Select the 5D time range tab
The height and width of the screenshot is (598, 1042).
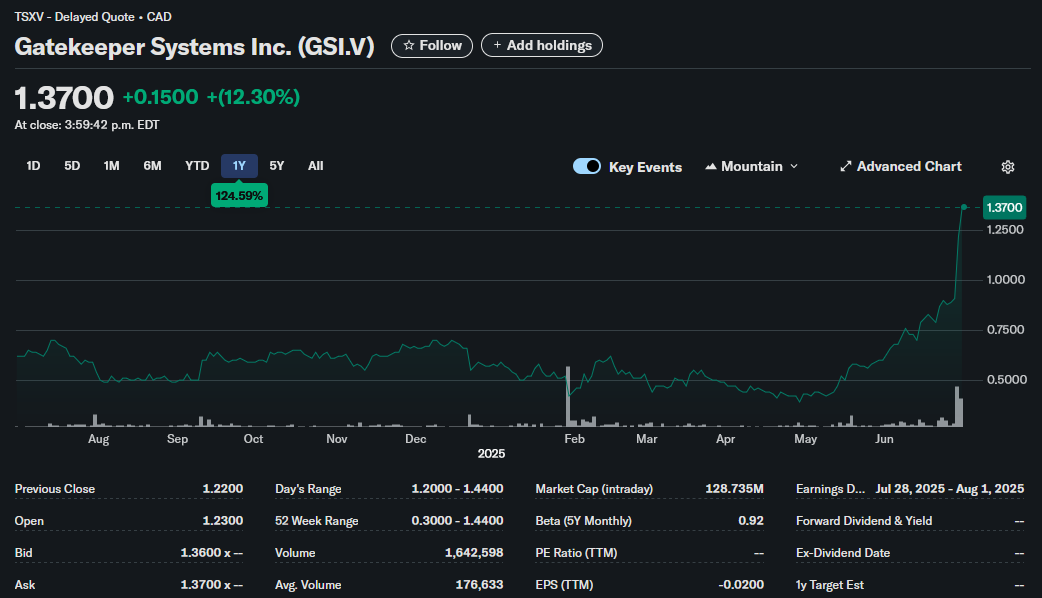point(72,166)
